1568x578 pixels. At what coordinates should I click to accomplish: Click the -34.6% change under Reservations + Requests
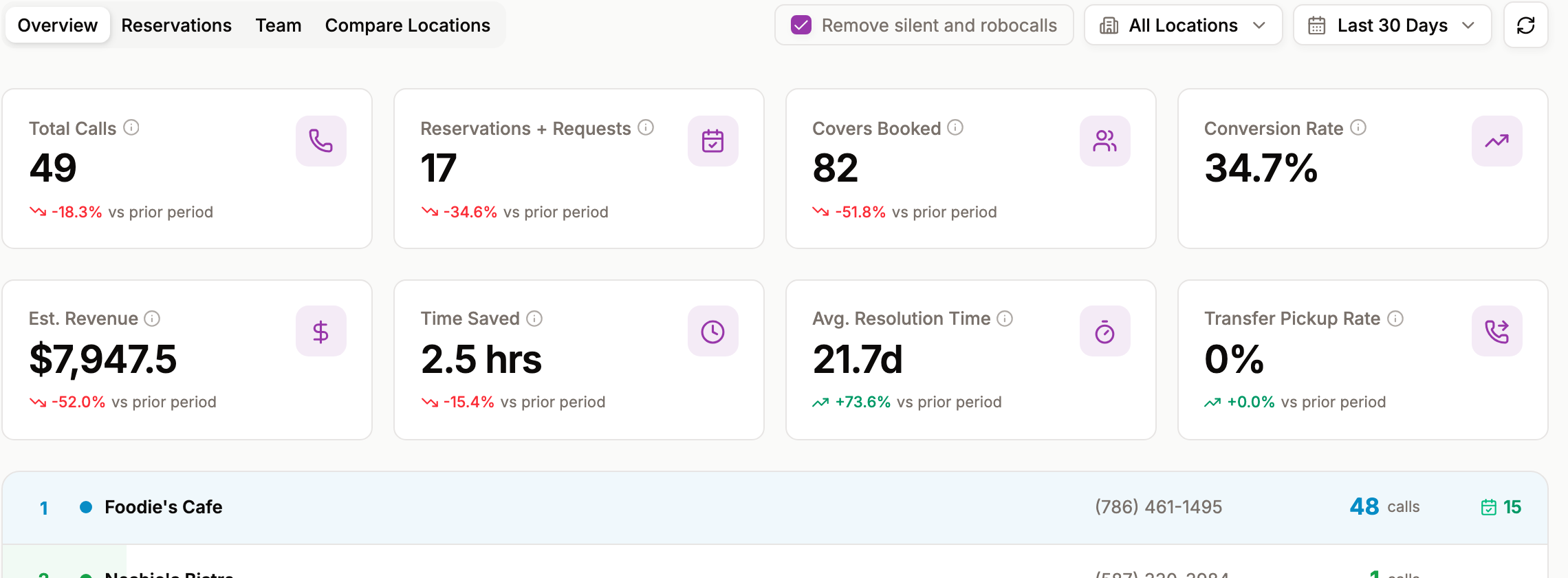click(470, 212)
